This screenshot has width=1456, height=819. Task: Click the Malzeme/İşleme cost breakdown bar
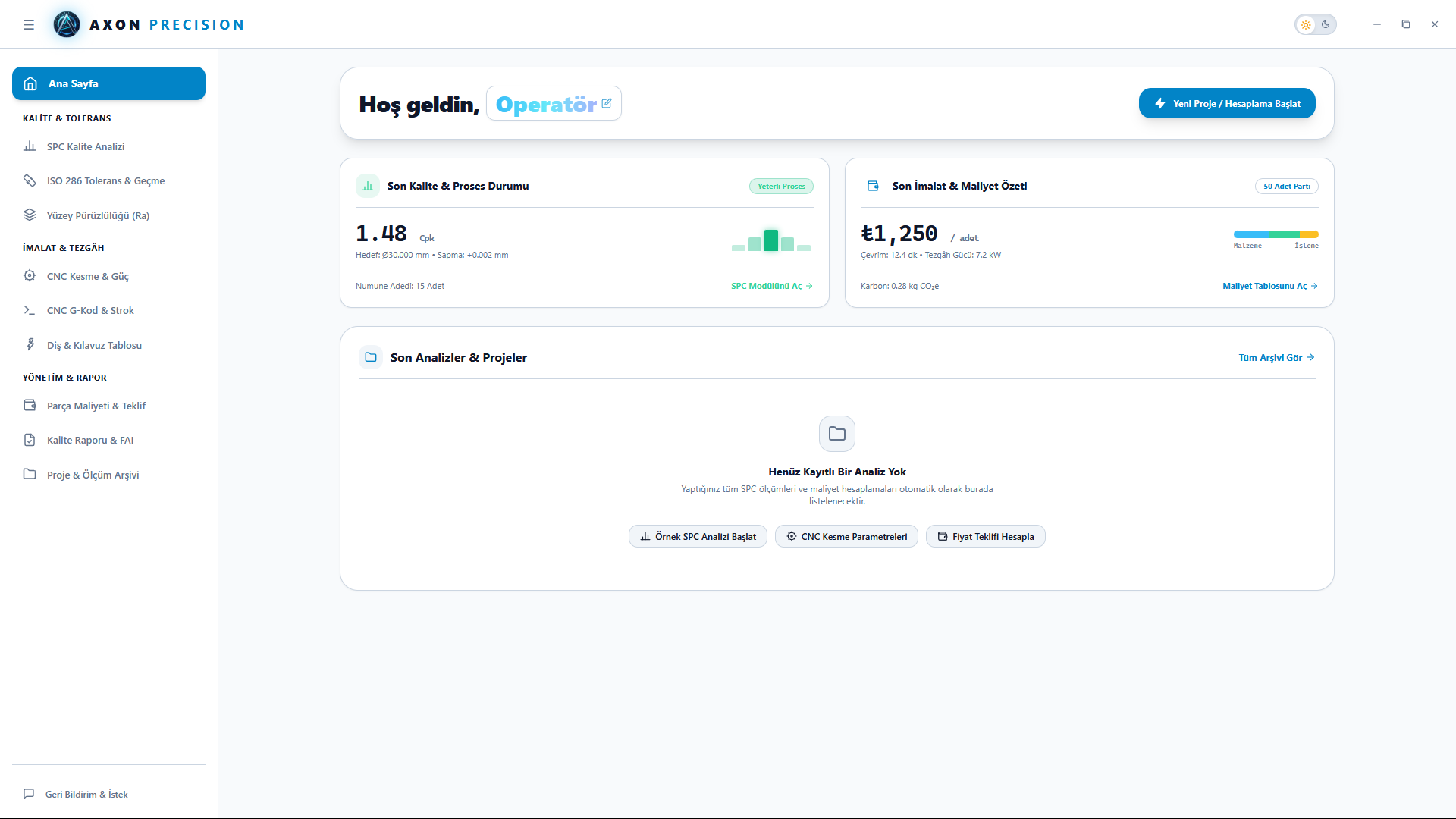[x=1276, y=234]
